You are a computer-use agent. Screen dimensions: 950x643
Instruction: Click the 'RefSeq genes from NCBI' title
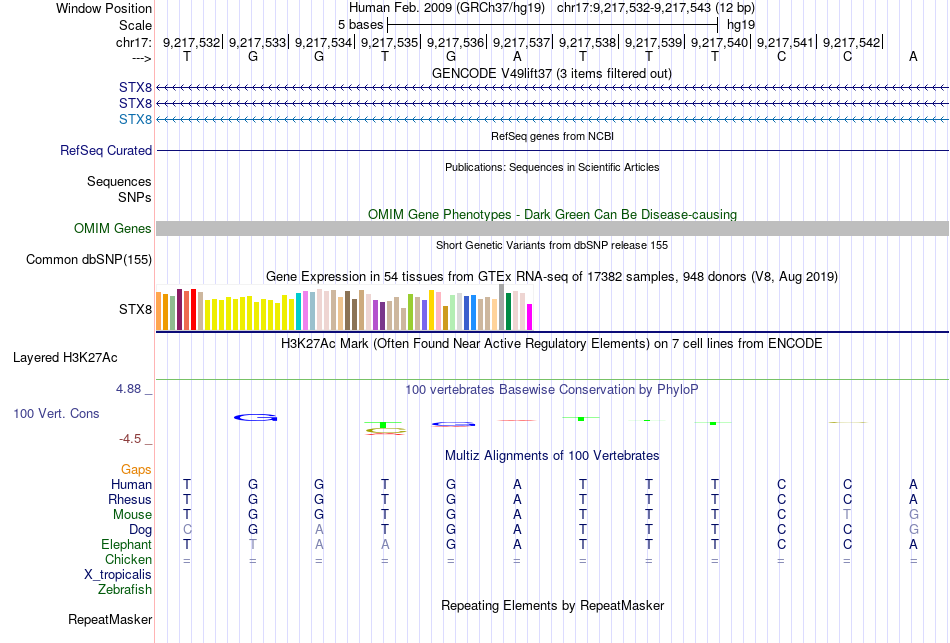point(552,136)
